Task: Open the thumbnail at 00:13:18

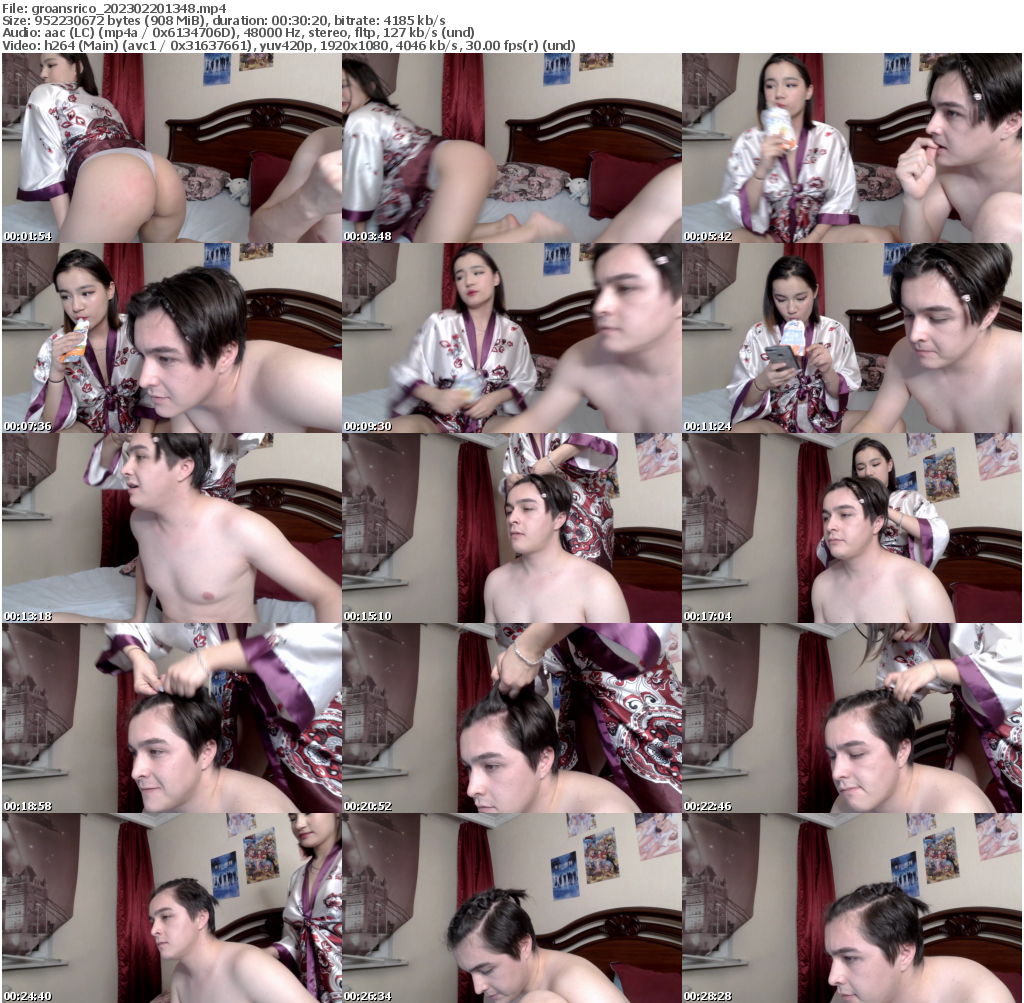Action: (171, 528)
